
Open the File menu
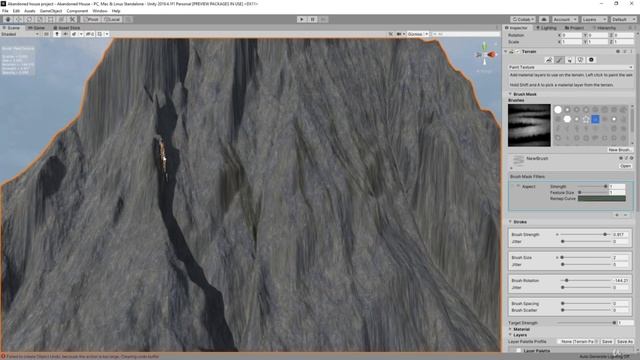click(x=5, y=11)
